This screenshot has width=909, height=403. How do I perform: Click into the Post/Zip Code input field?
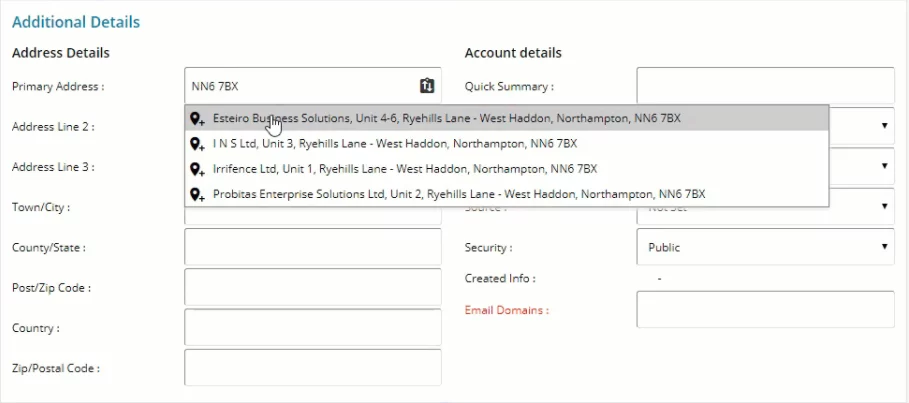313,287
